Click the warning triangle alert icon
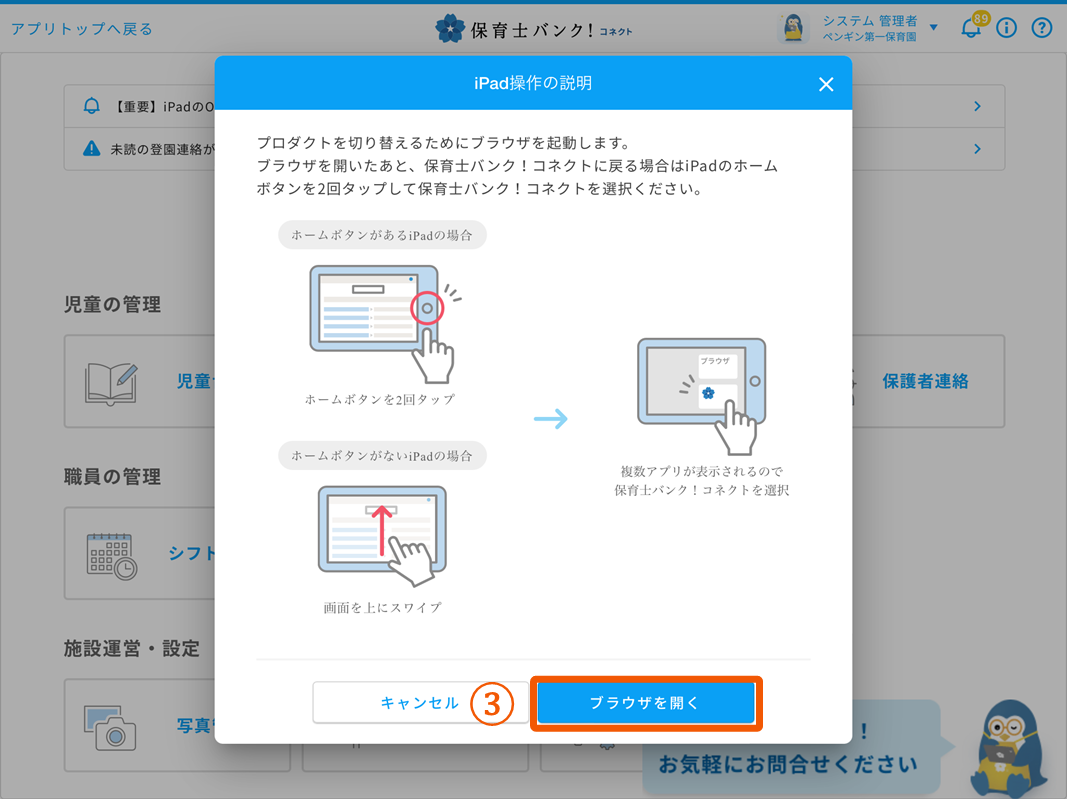1067x800 pixels. point(92,149)
